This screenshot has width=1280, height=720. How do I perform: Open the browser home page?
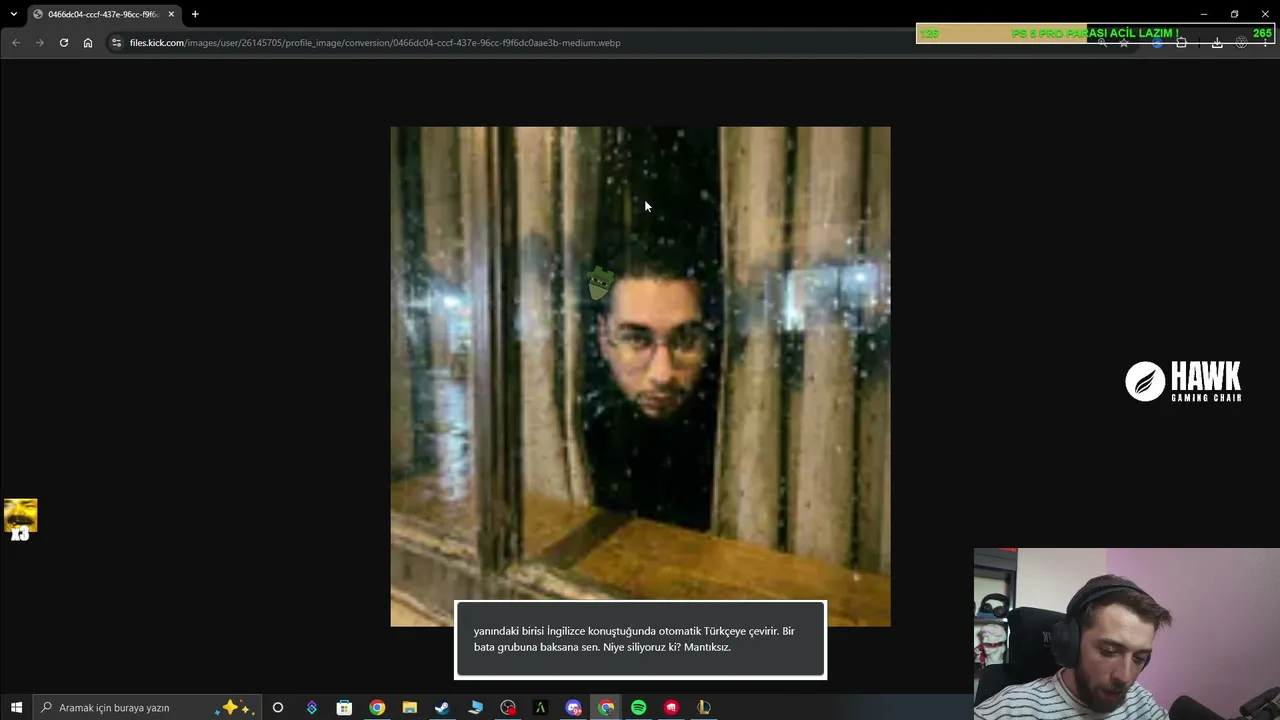point(88,43)
